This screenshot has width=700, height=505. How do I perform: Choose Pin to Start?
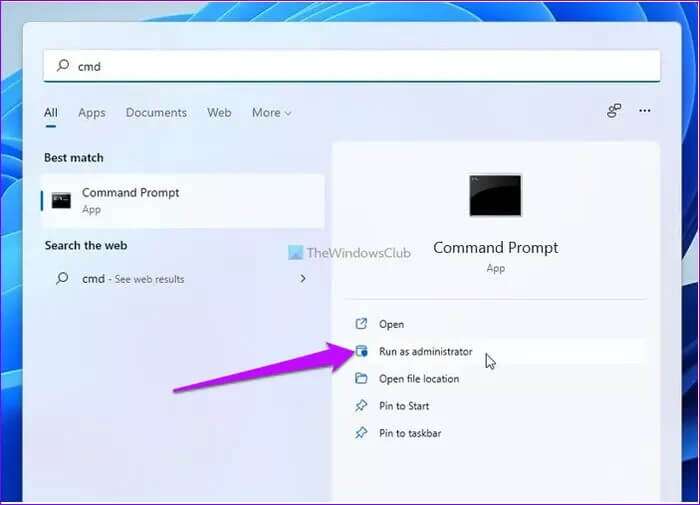(496, 406)
